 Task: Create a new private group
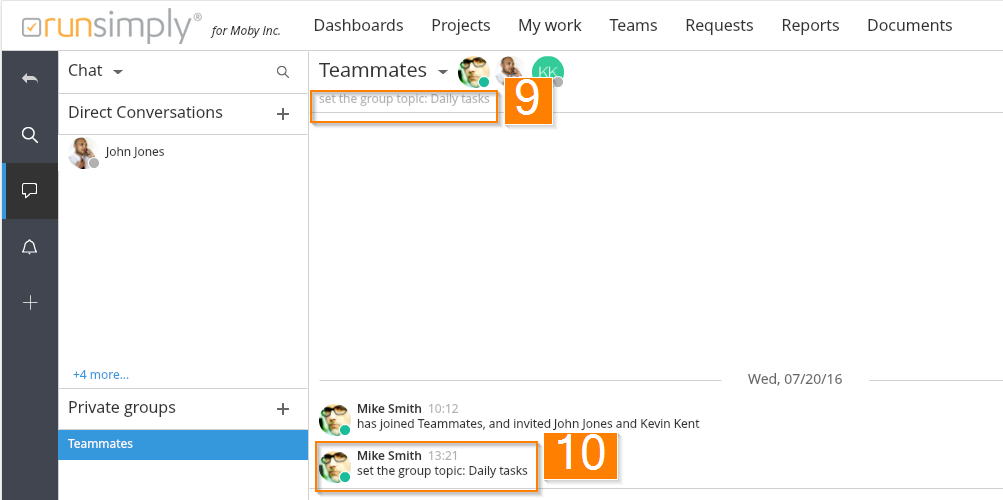point(283,409)
